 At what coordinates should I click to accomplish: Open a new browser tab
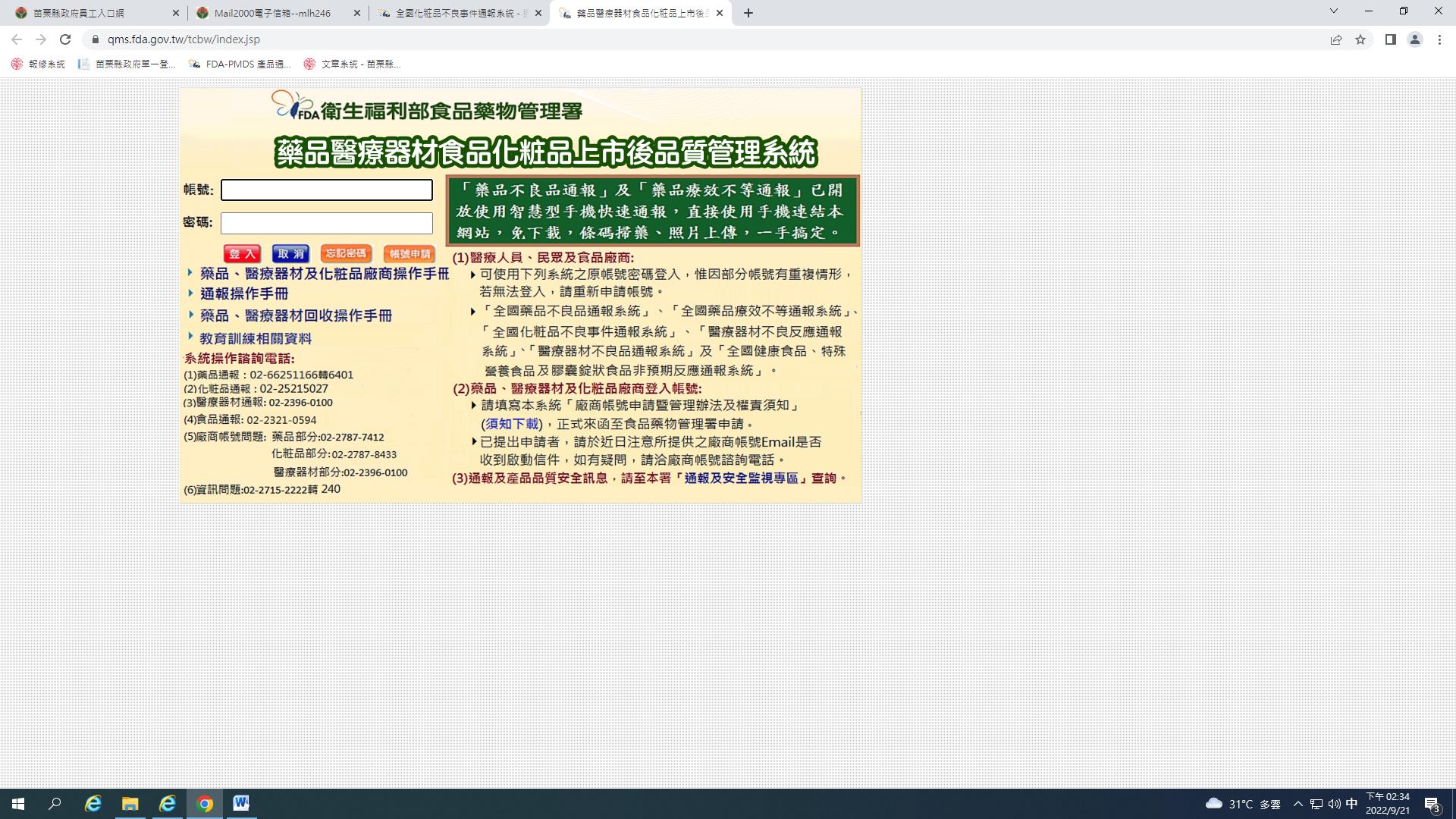tap(748, 13)
